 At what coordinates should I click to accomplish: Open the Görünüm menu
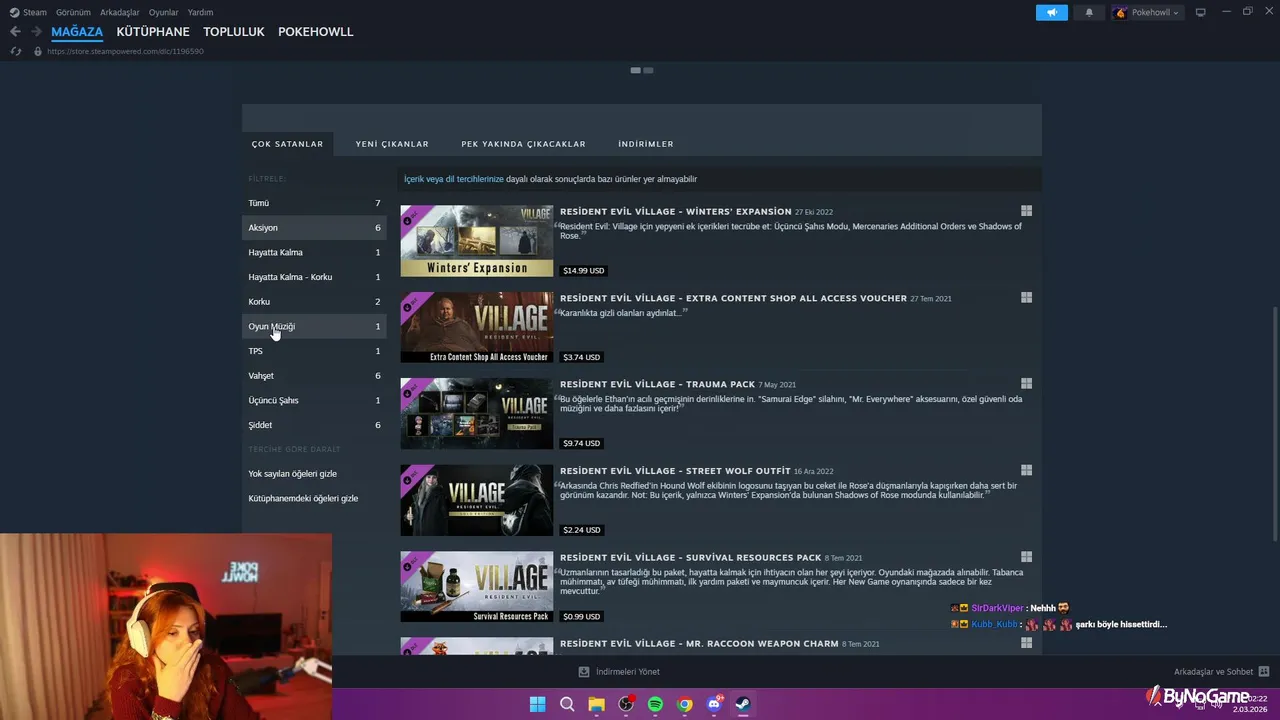pos(73,12)
